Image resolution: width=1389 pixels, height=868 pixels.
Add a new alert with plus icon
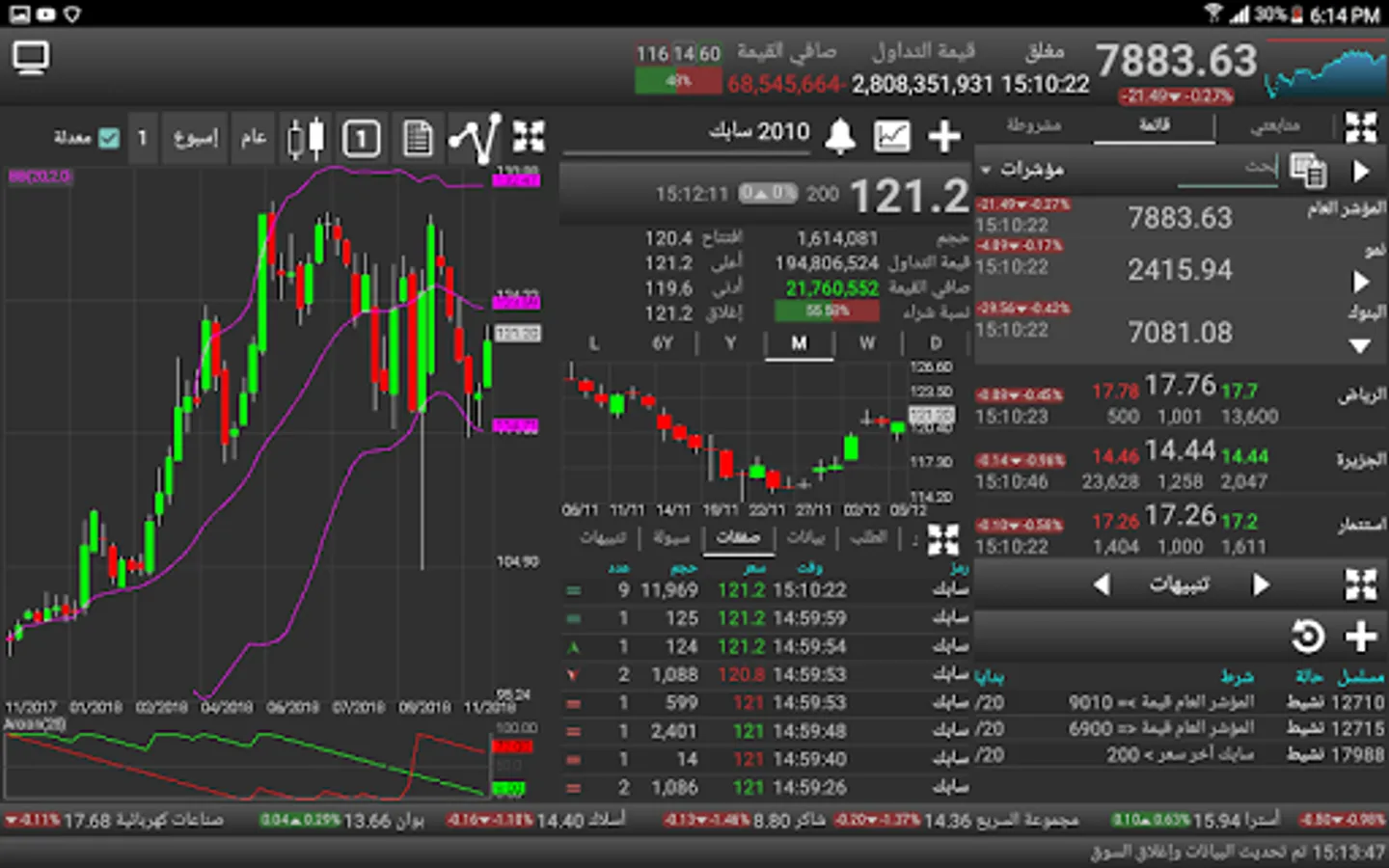[x=1361, y=637]
